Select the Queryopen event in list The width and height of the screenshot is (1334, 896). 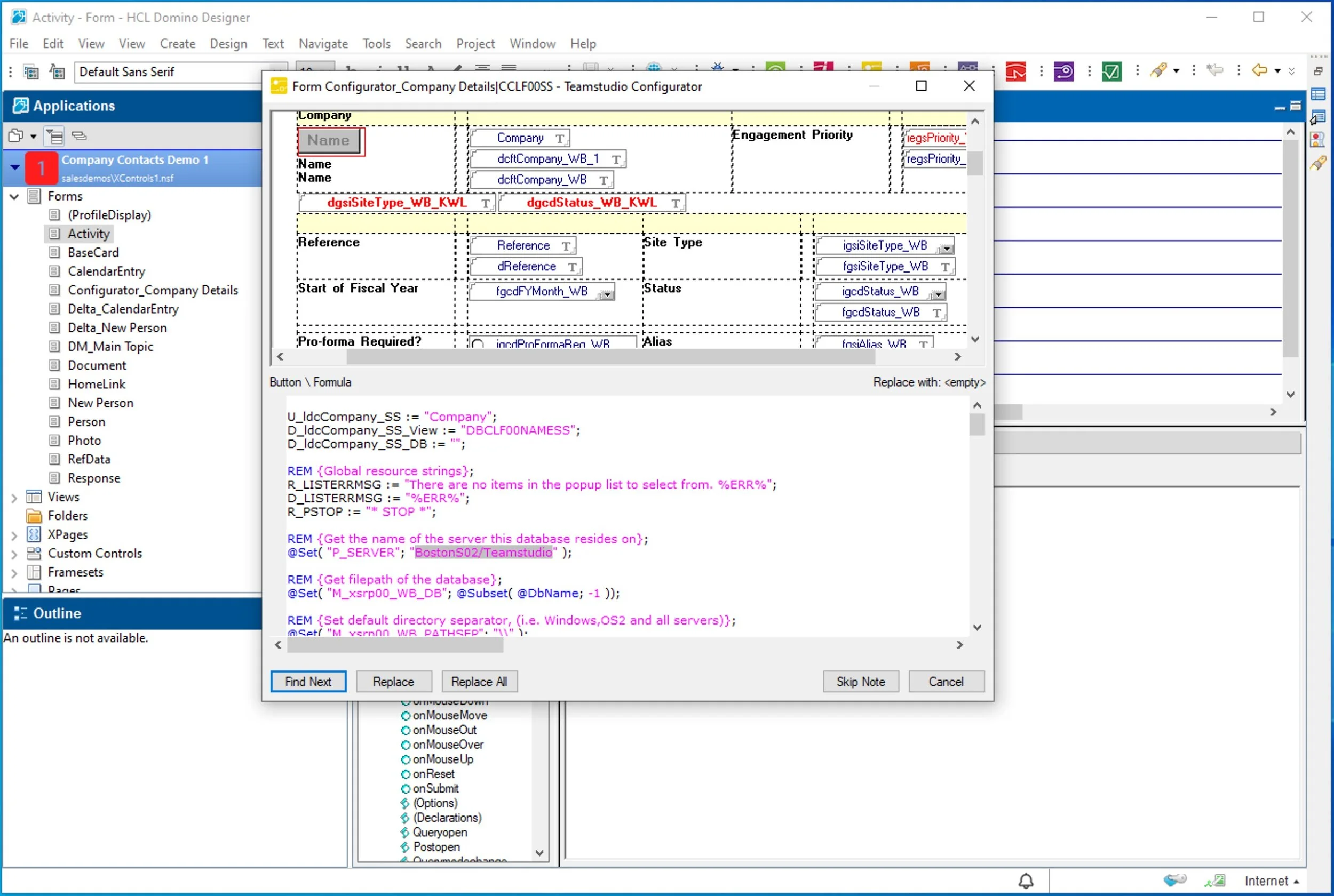click(440, 832)
